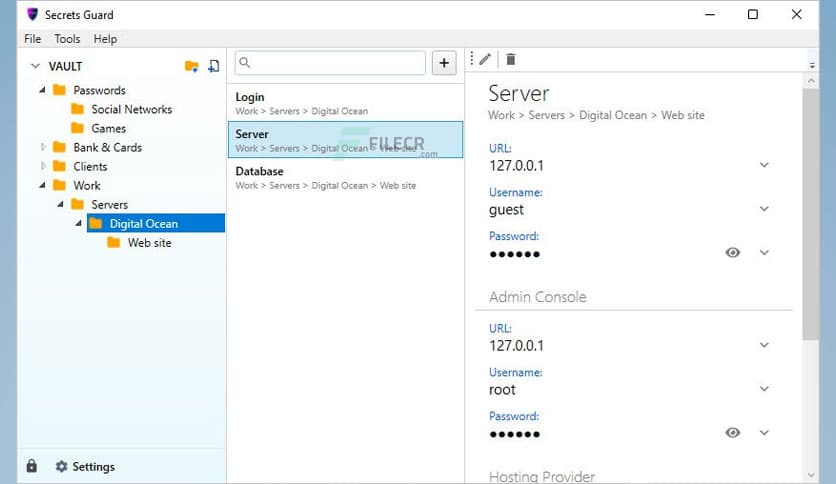Open dropdown for Server URL 127.0.0.1
The width and height of the screenshot is (836, 484).
tap(764, 165)
